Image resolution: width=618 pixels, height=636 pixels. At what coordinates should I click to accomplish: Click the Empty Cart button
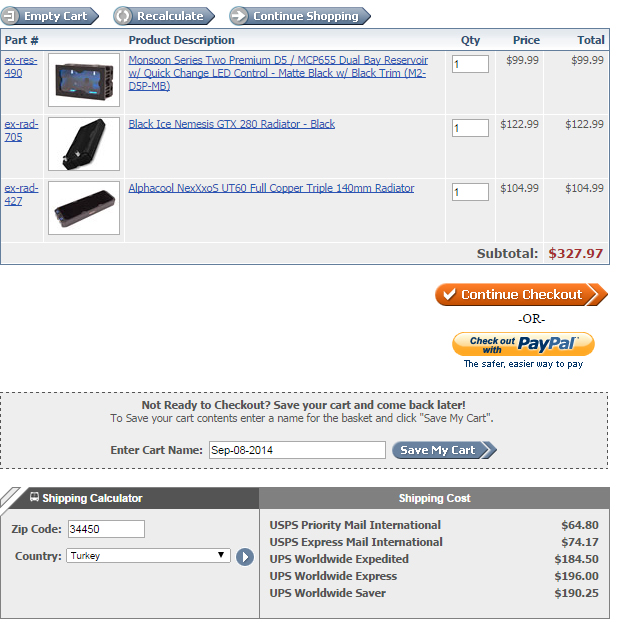[x=49, y=16]
